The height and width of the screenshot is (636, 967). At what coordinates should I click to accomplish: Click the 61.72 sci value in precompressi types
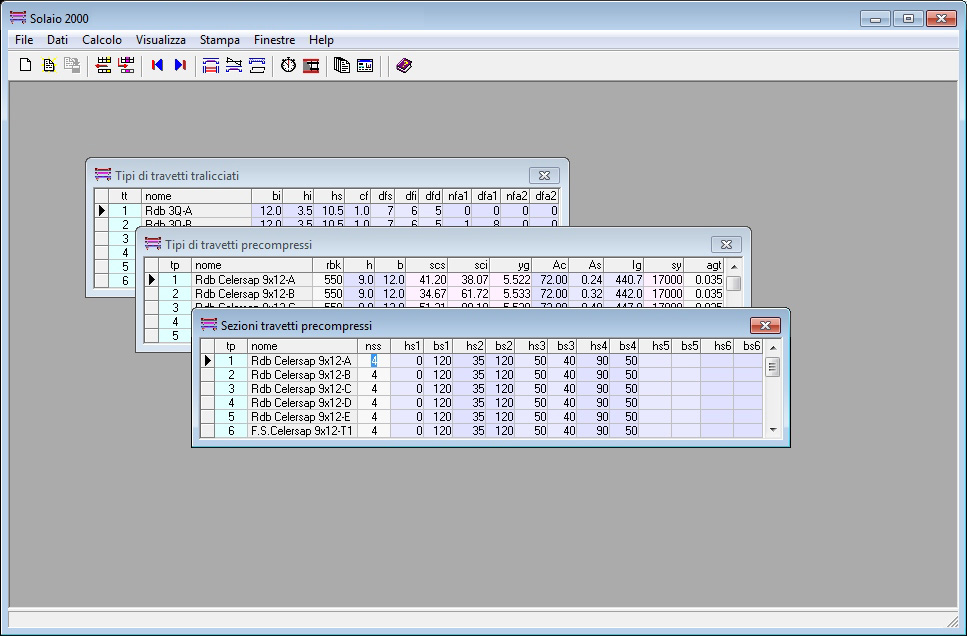[469, 294]
